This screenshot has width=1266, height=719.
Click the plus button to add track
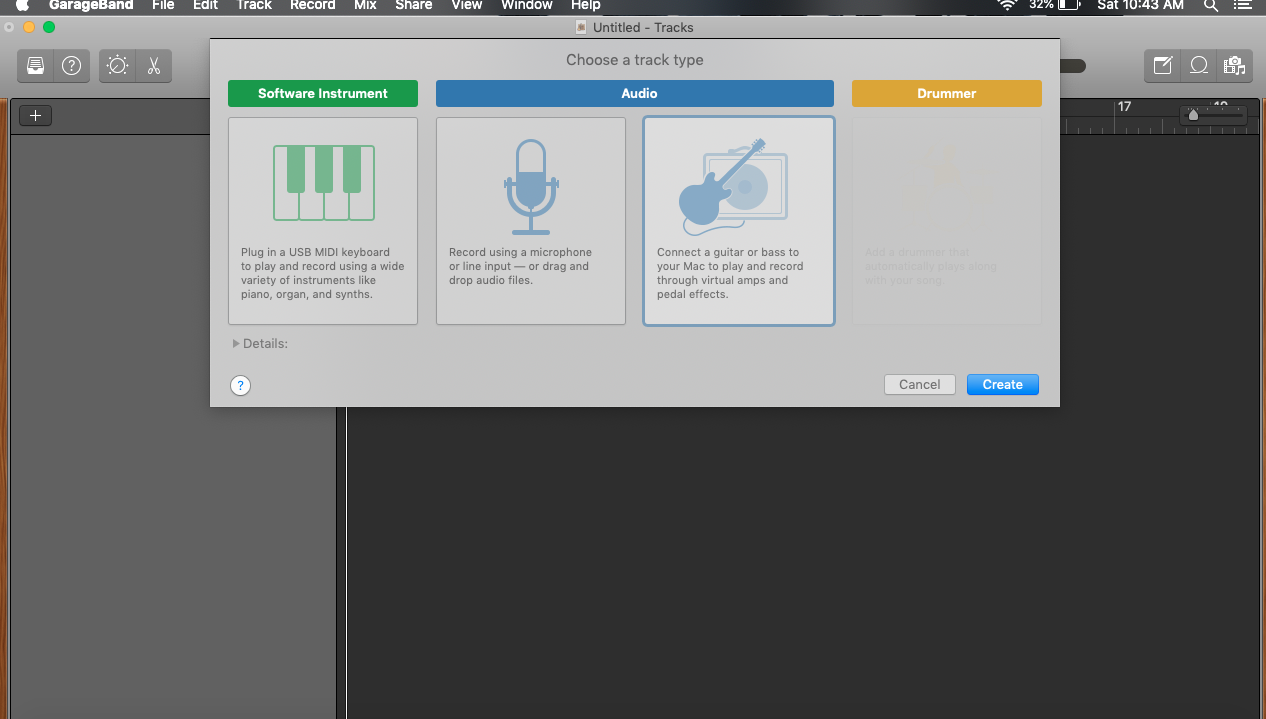[x=35, y=115]
